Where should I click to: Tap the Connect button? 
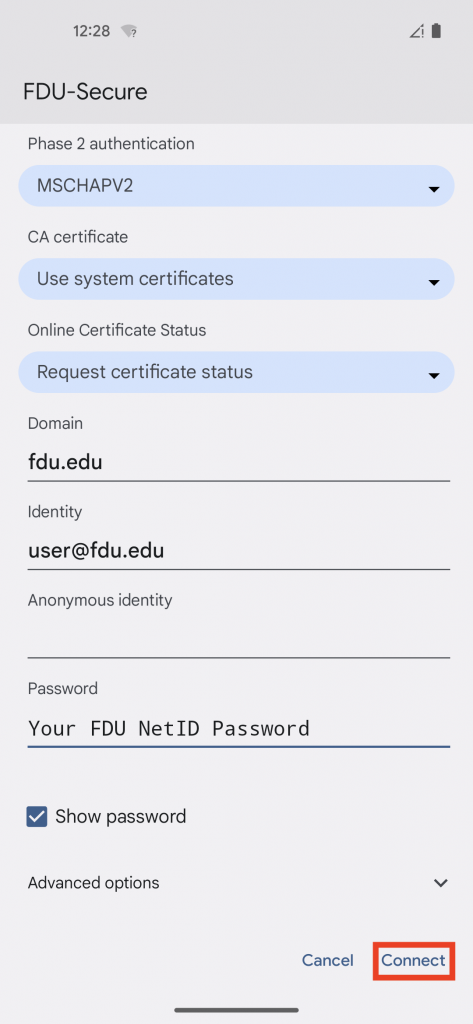pos(414,961)
